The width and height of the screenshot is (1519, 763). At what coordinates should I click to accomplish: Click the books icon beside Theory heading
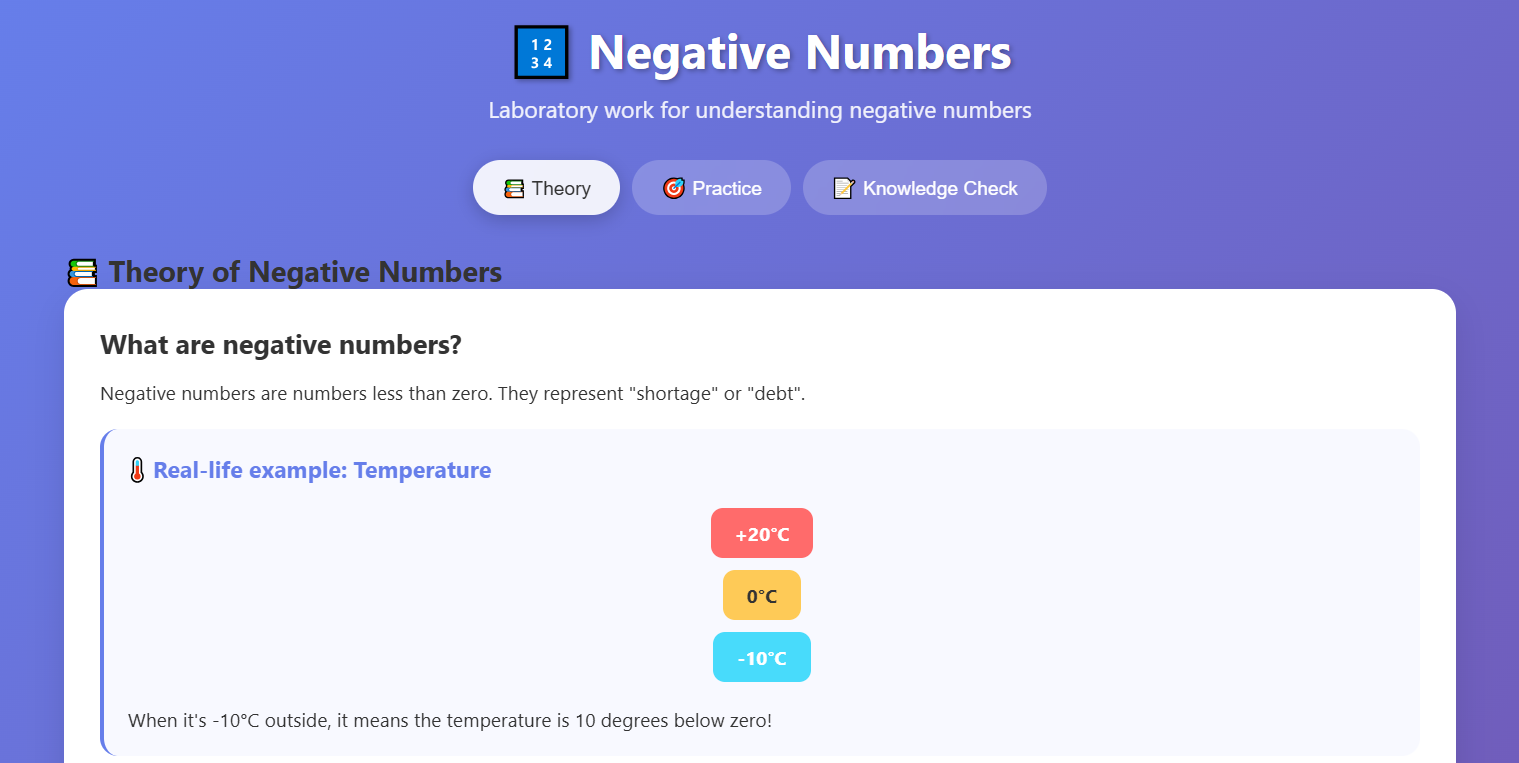point(82,273)
